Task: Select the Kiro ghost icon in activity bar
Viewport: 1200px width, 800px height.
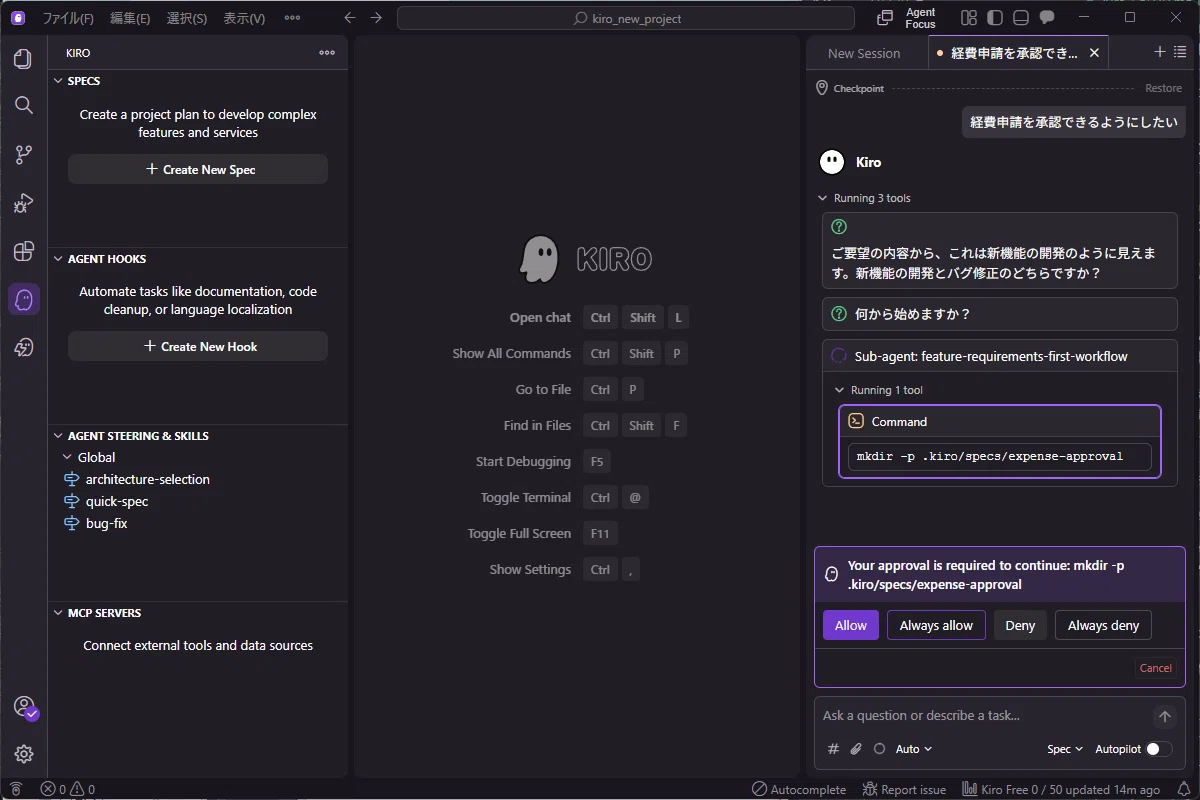Action: point(24,299)
